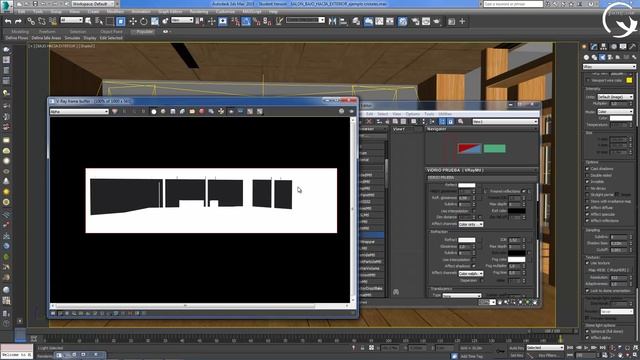This screenshot has width=640, height=360.
Task: Open the Alpha channel dropdown in frame buffer
Action: 79,111
